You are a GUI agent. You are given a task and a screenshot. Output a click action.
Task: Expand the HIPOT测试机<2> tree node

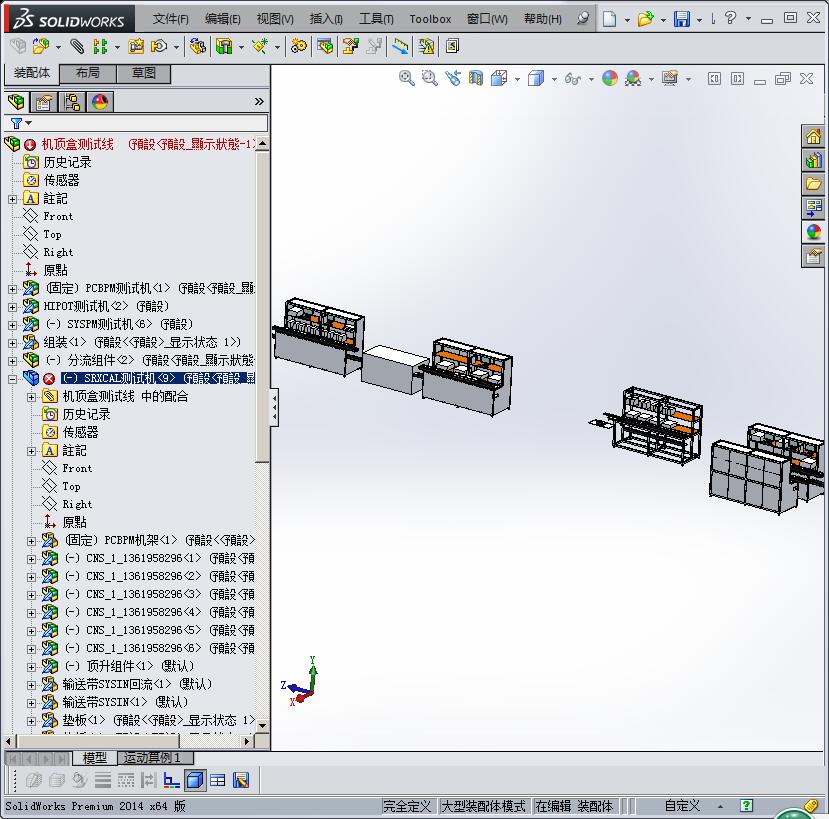coord(13,307)
